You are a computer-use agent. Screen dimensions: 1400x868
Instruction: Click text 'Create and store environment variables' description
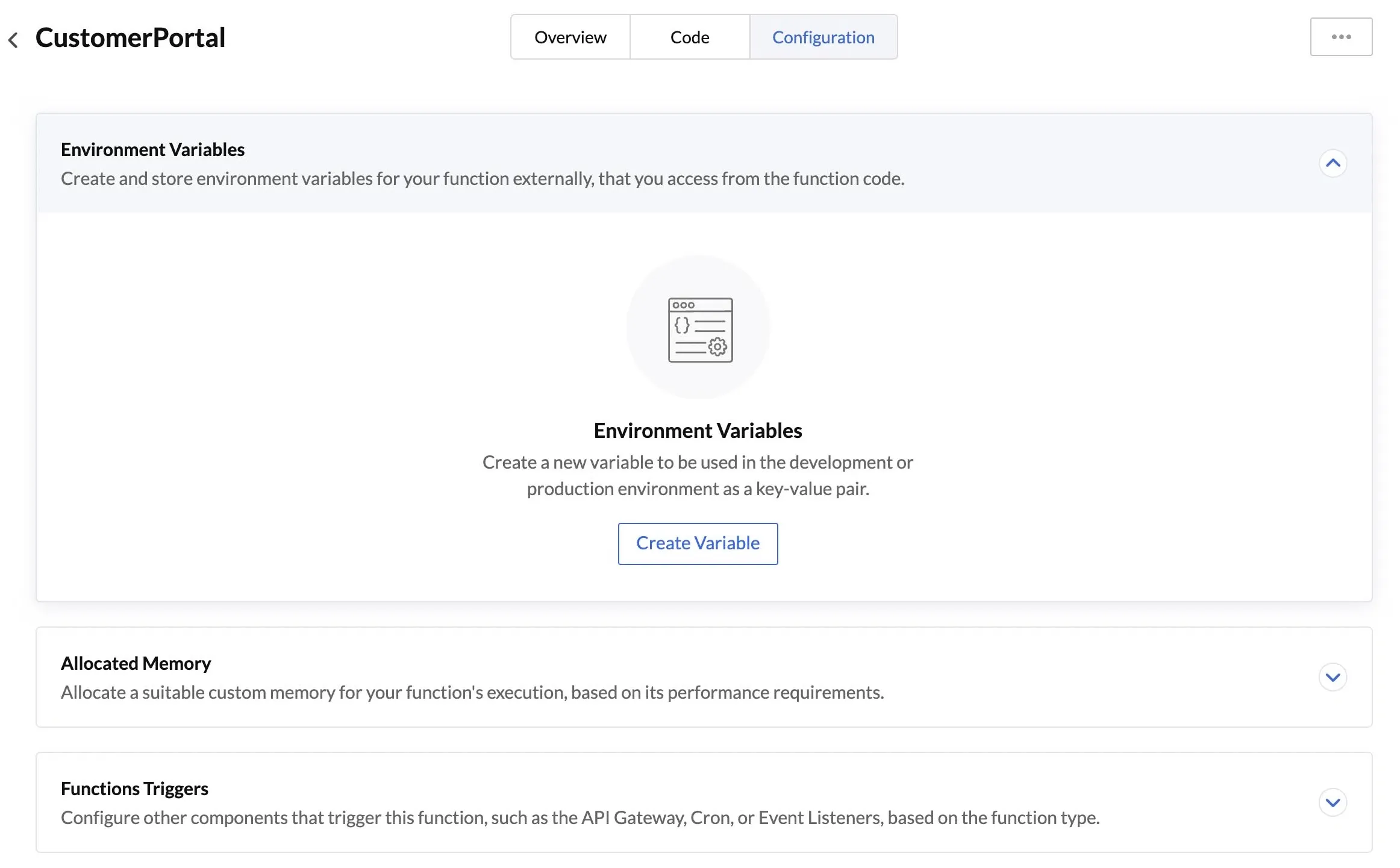point(483,178)
